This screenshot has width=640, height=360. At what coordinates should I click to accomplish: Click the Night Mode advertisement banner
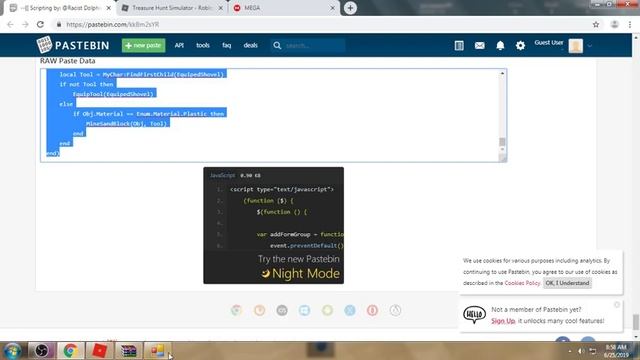(x=273, y=225)
